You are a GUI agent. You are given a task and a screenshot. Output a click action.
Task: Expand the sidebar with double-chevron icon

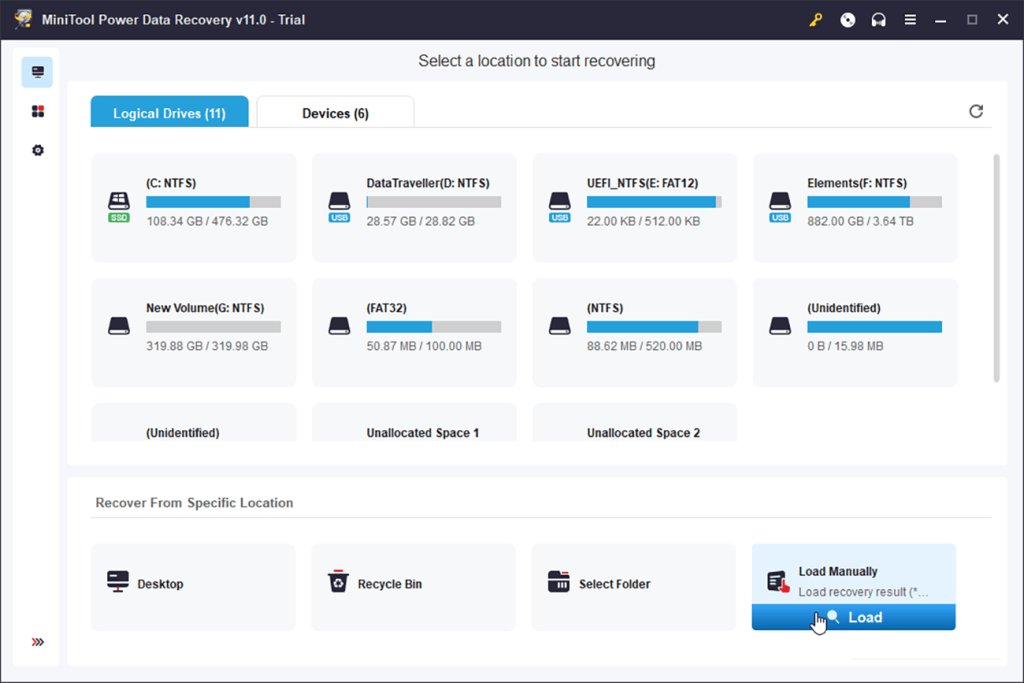(38, 642)
